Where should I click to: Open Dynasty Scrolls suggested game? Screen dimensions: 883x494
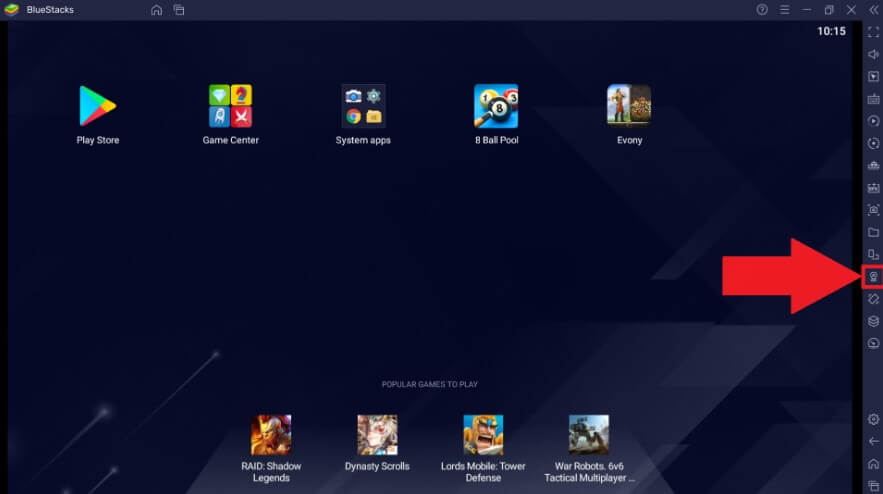377,435
